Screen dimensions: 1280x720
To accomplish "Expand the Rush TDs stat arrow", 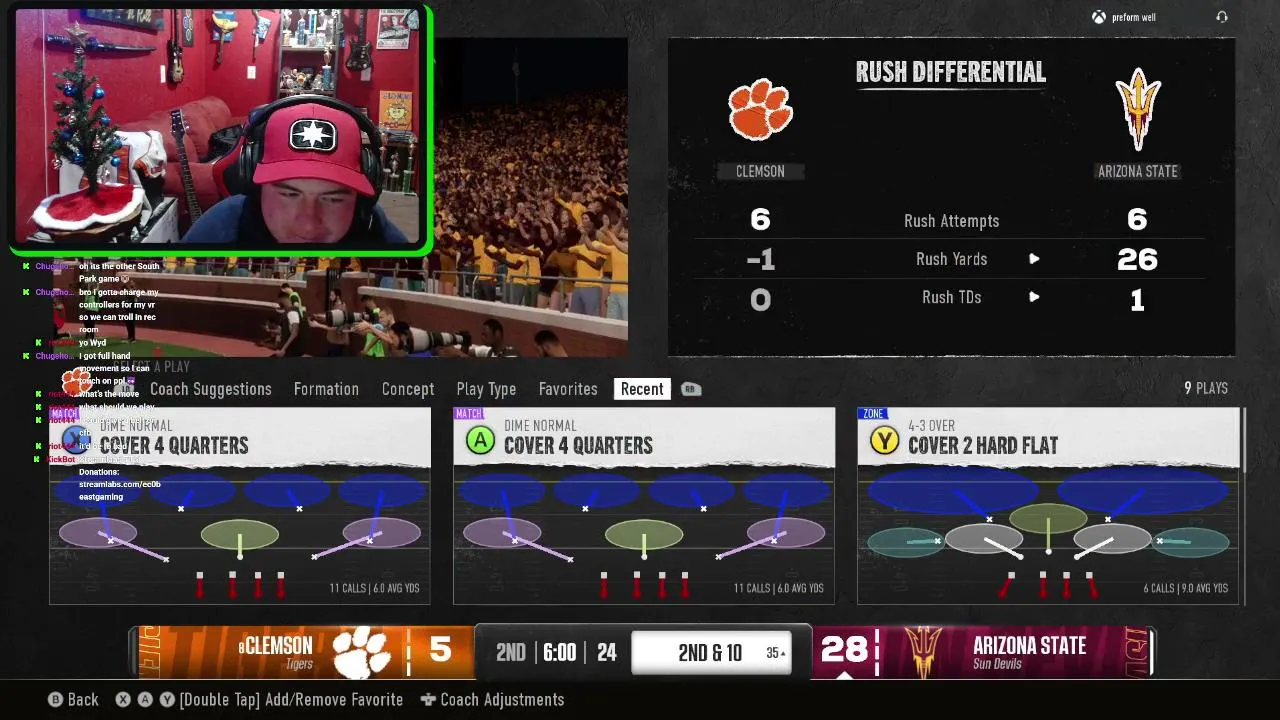I will point(1034,297).
